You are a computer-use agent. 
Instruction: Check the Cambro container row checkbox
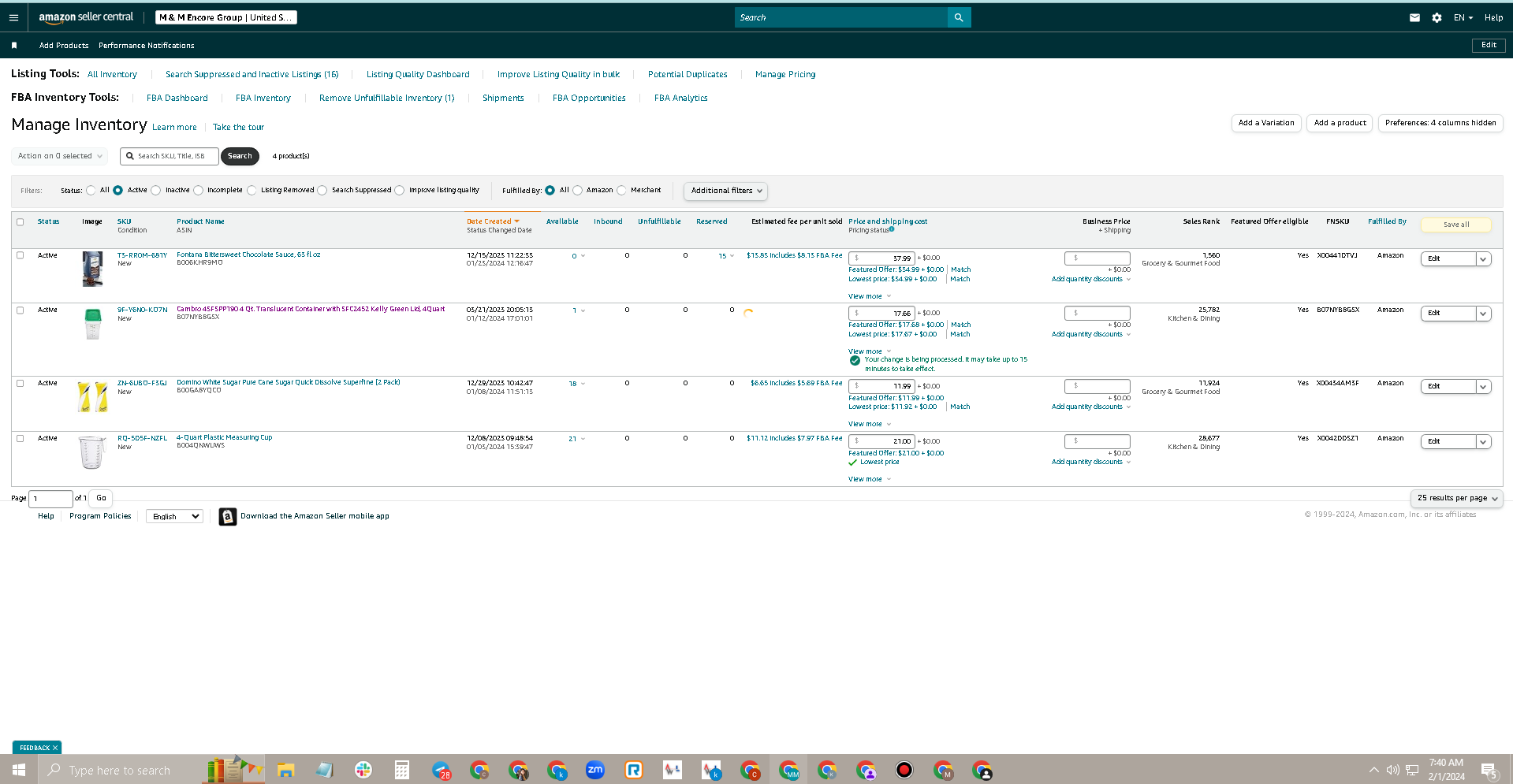pos(20,310)
